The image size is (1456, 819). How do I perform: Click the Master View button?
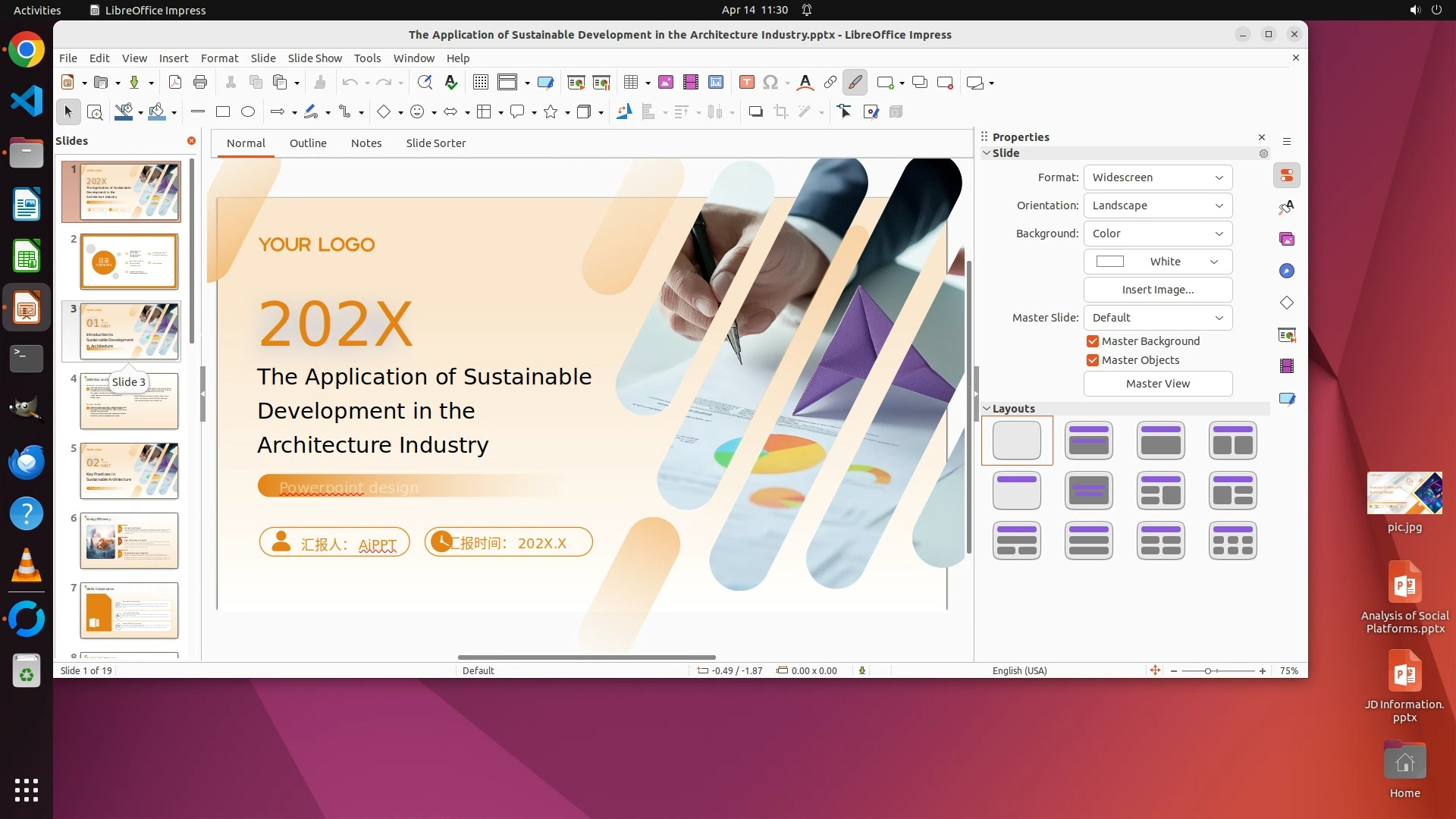coord(1157,384)
